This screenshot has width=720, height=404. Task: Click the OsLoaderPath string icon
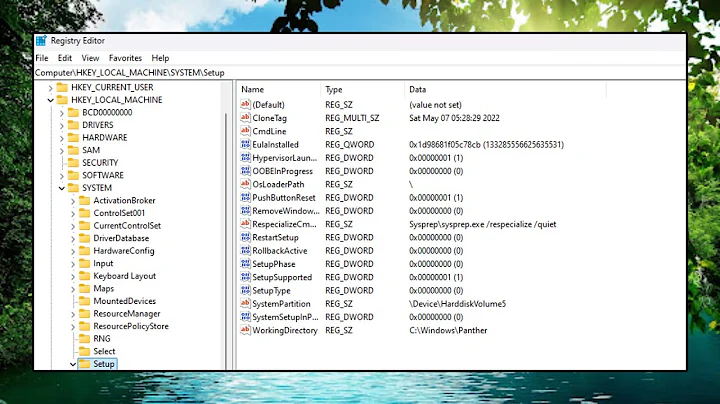tap(245, 184)
